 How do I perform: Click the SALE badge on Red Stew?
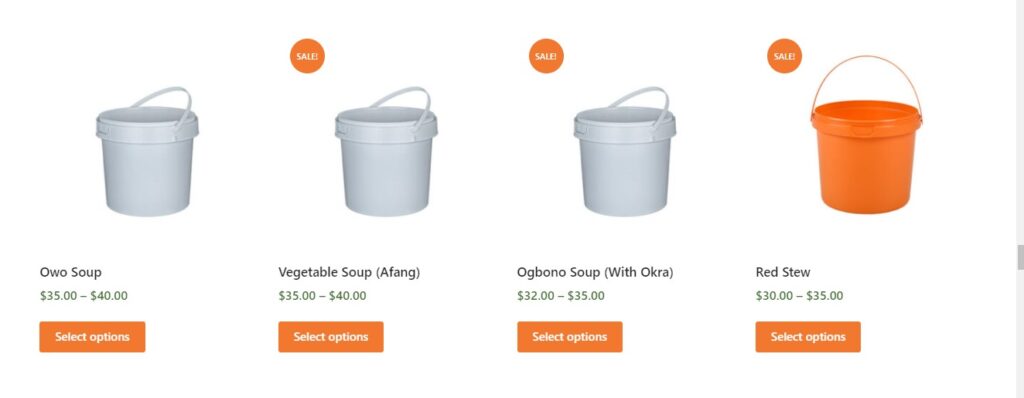[784, 56]
